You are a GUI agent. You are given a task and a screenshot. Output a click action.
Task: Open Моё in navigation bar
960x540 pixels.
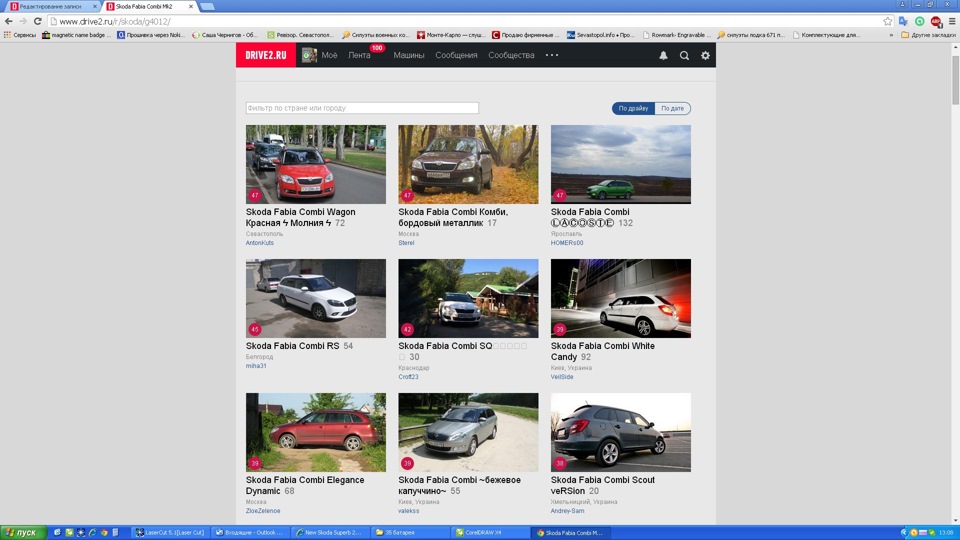pyautogui.click(x=329, y=55)
